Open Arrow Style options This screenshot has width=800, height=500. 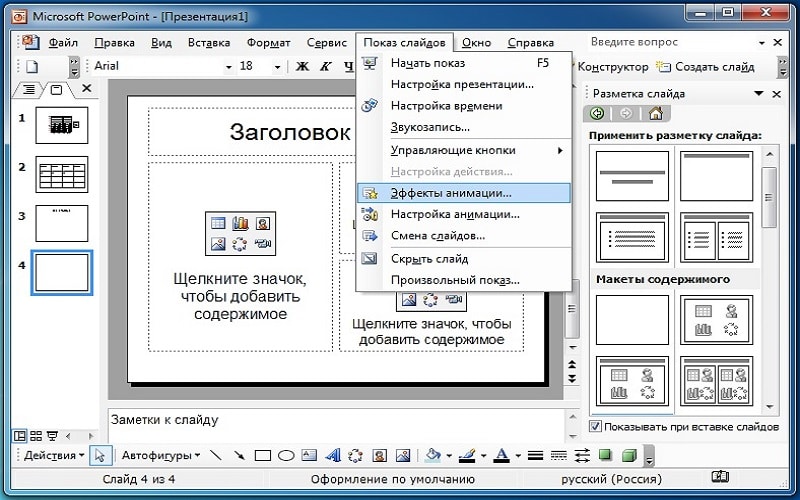coord(582,455)
